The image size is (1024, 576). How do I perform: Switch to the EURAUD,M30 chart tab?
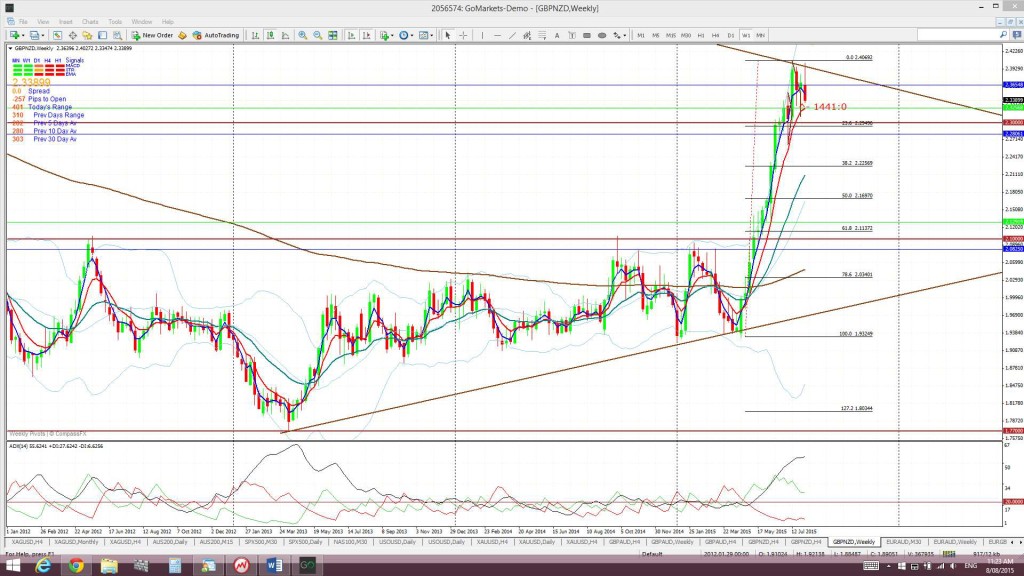click(904, 542)
